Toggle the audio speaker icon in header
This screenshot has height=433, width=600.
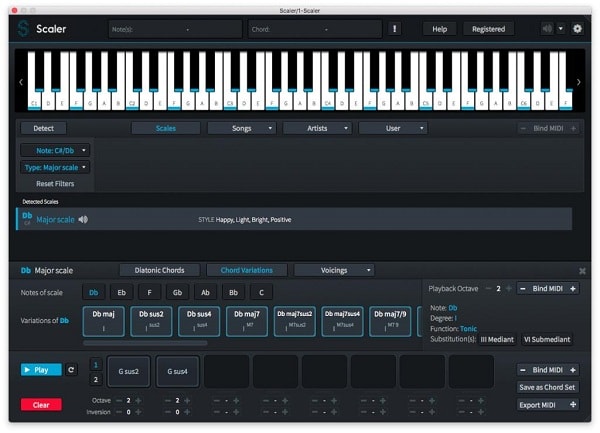pyautogui.click(x=547, y=29)
